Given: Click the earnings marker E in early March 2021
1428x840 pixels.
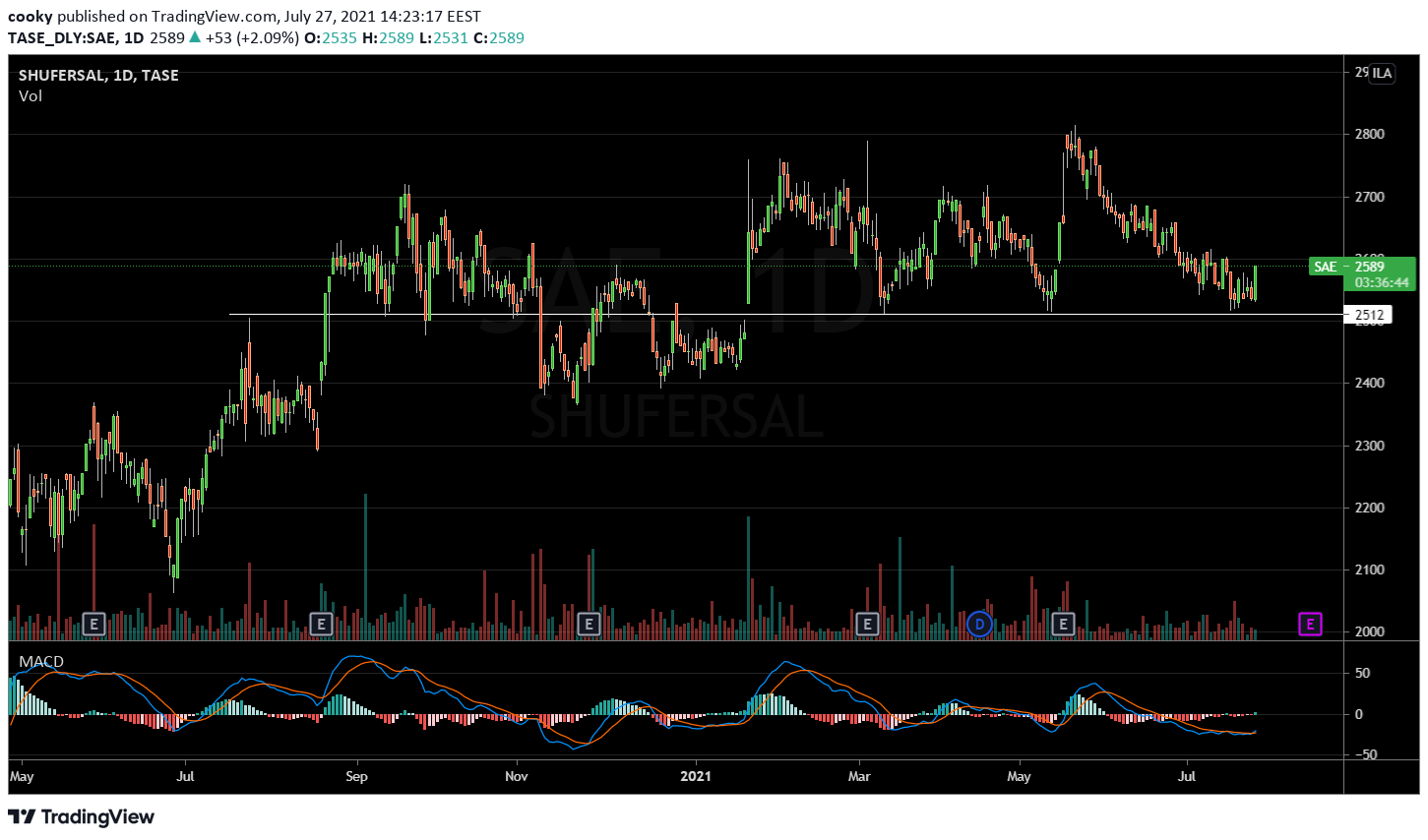Looking at the screenshot, I should tap(867, 624).
